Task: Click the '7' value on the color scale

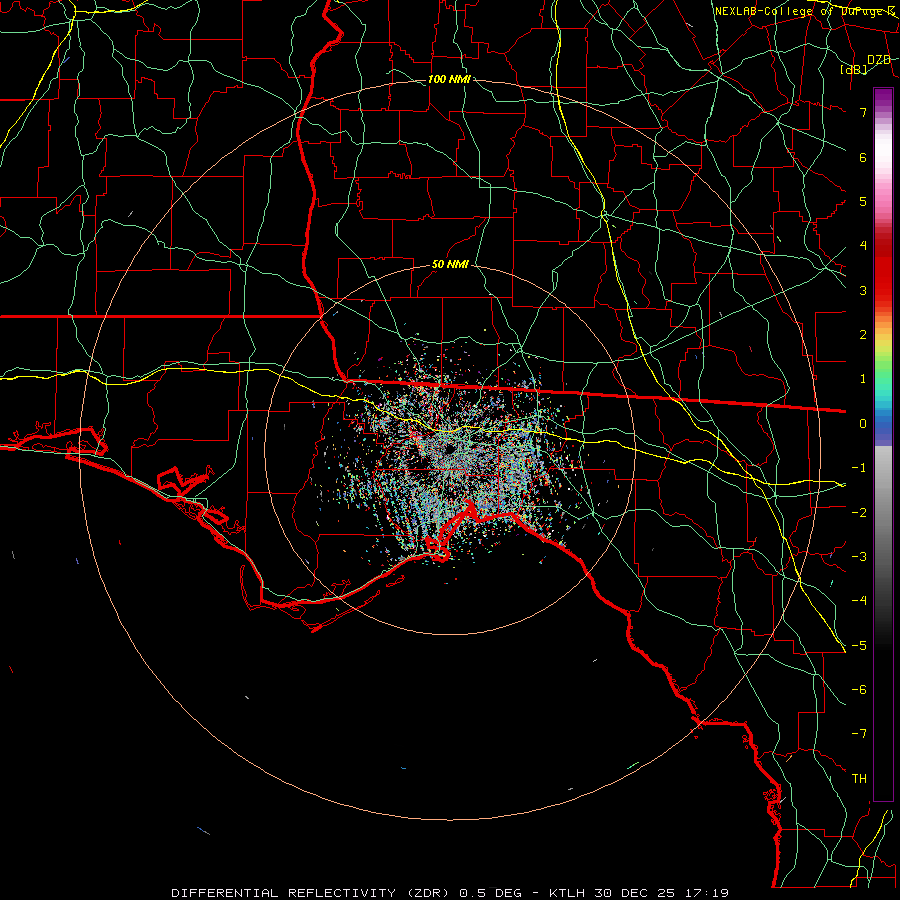Action: (863, 112)
